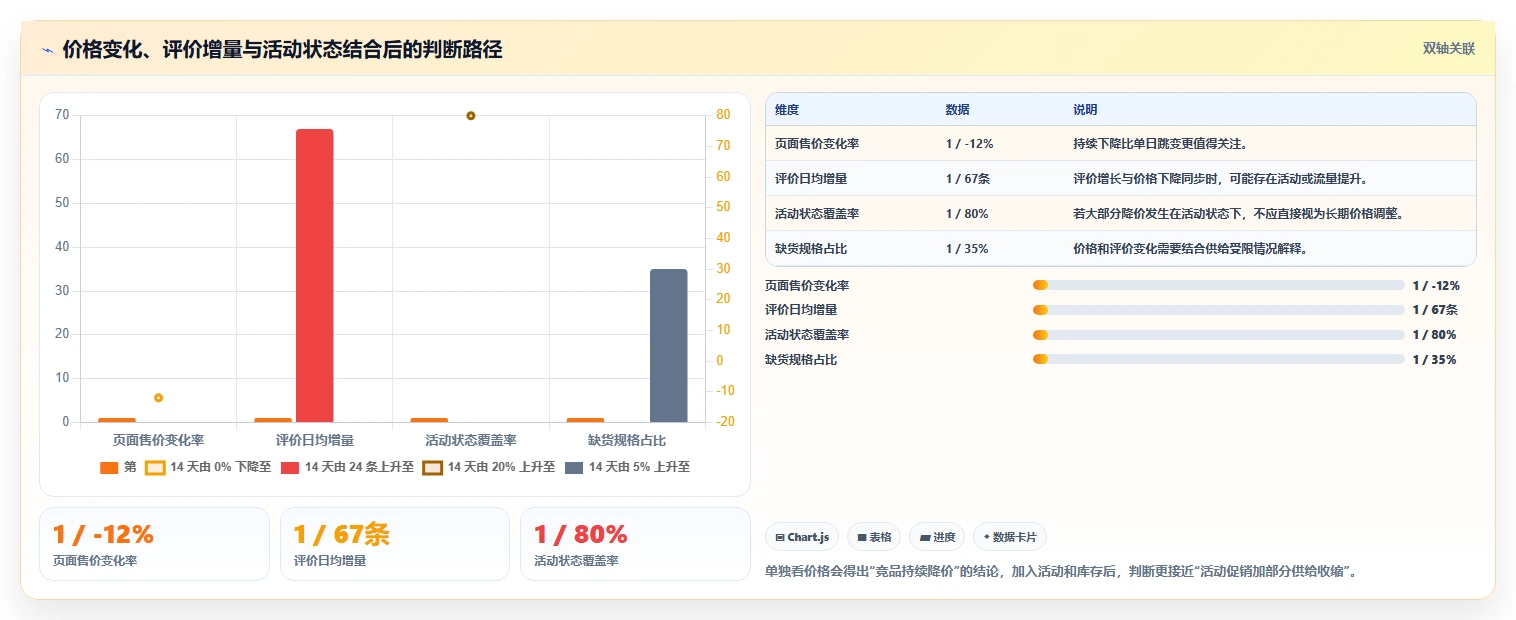Click table cell 缺货规格占比

[811, 249]
